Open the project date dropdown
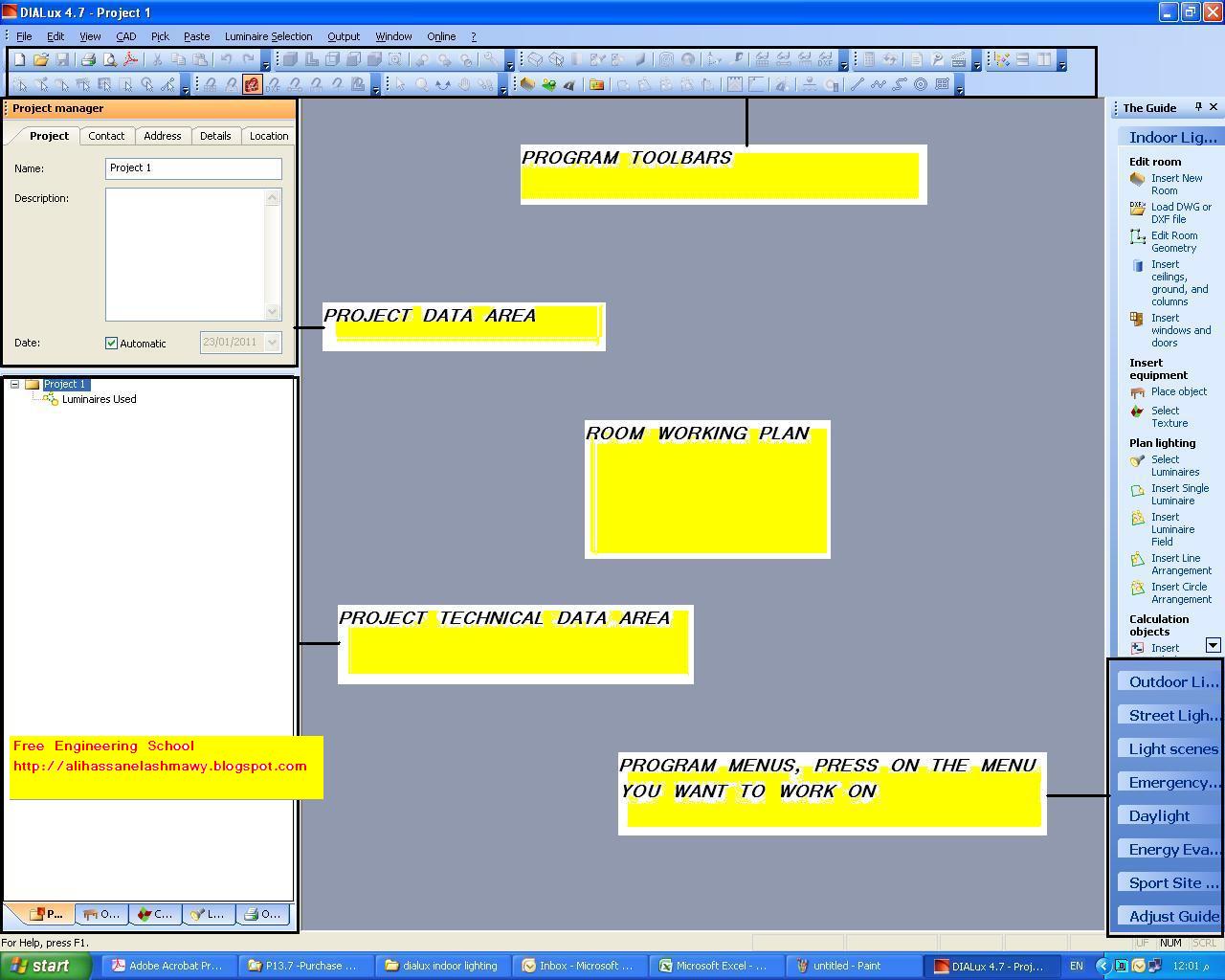1225x980 pixels. (273, 343)
